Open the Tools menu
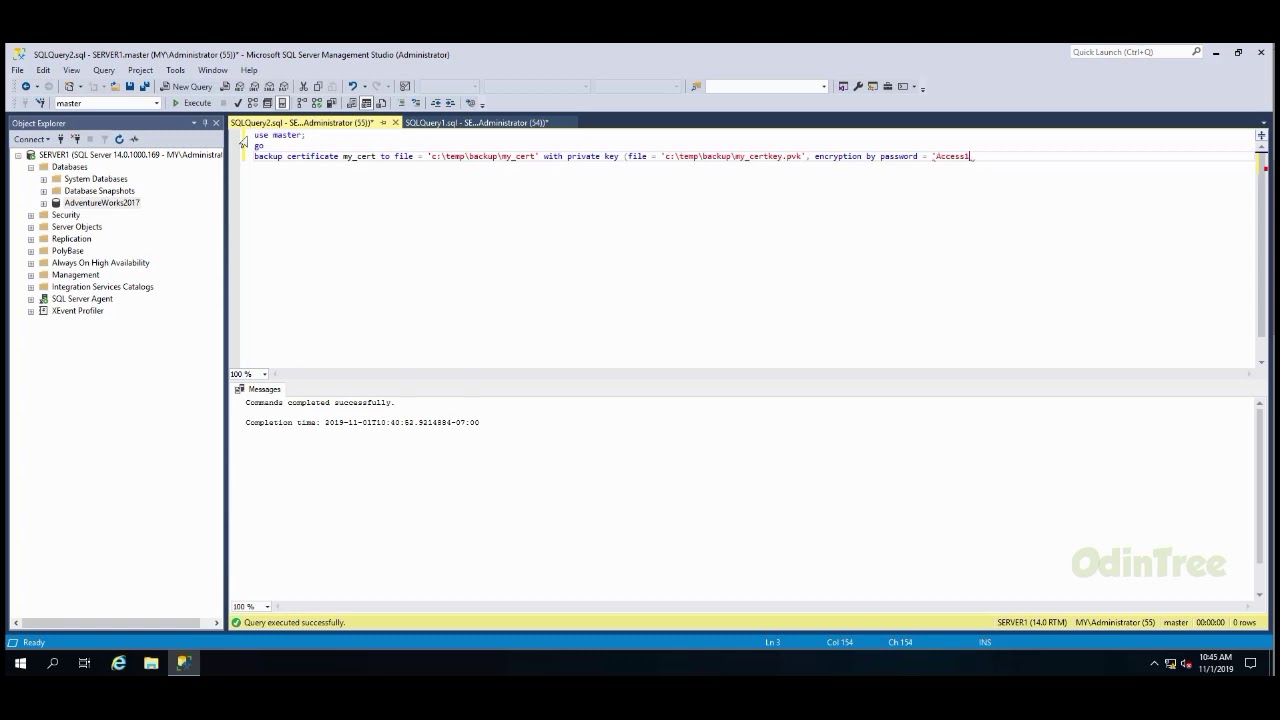This screenshot has height=720, width=1280. tap(175, 70)
